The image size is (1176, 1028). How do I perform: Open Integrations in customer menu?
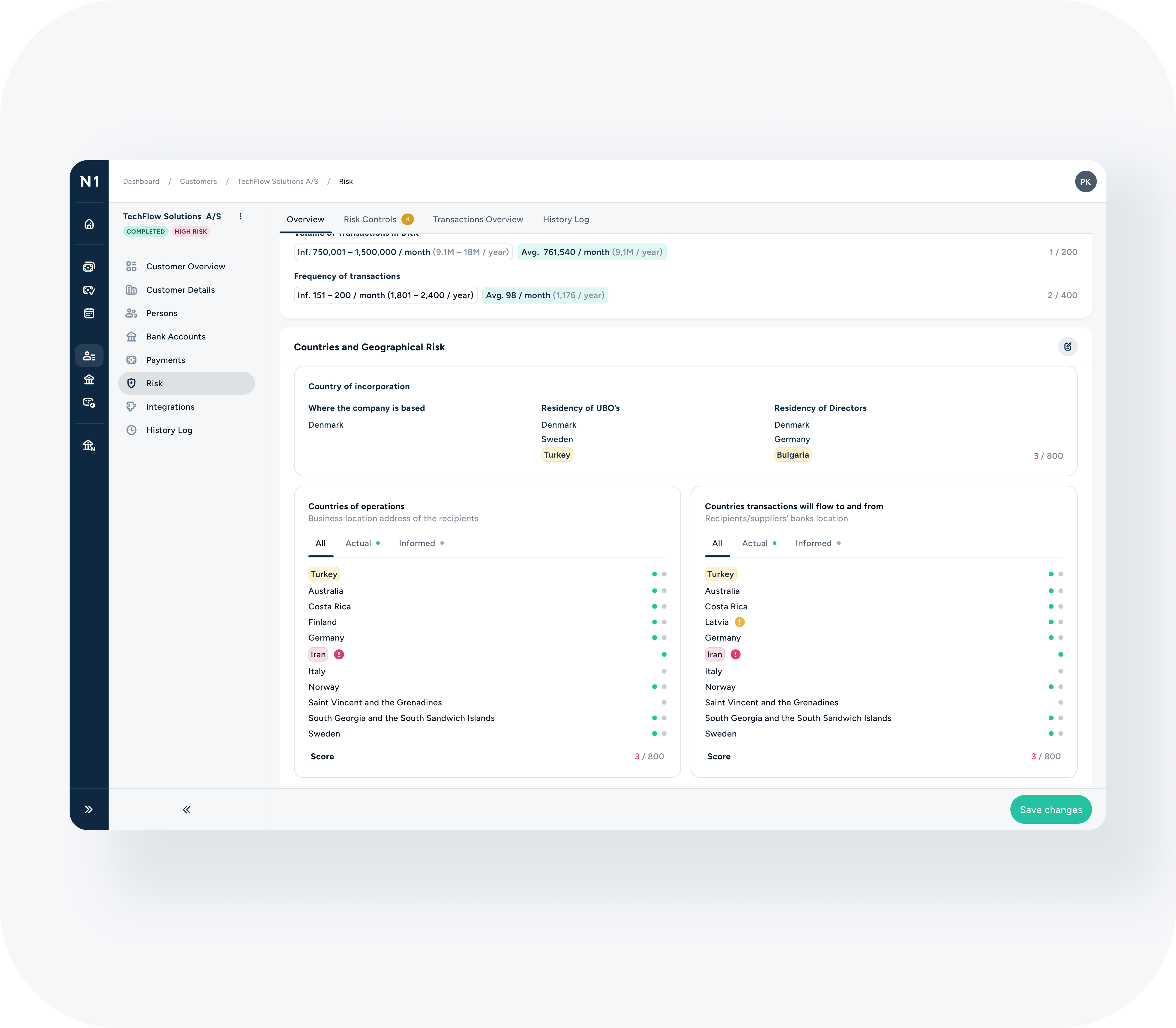click(x=170, y=407)
